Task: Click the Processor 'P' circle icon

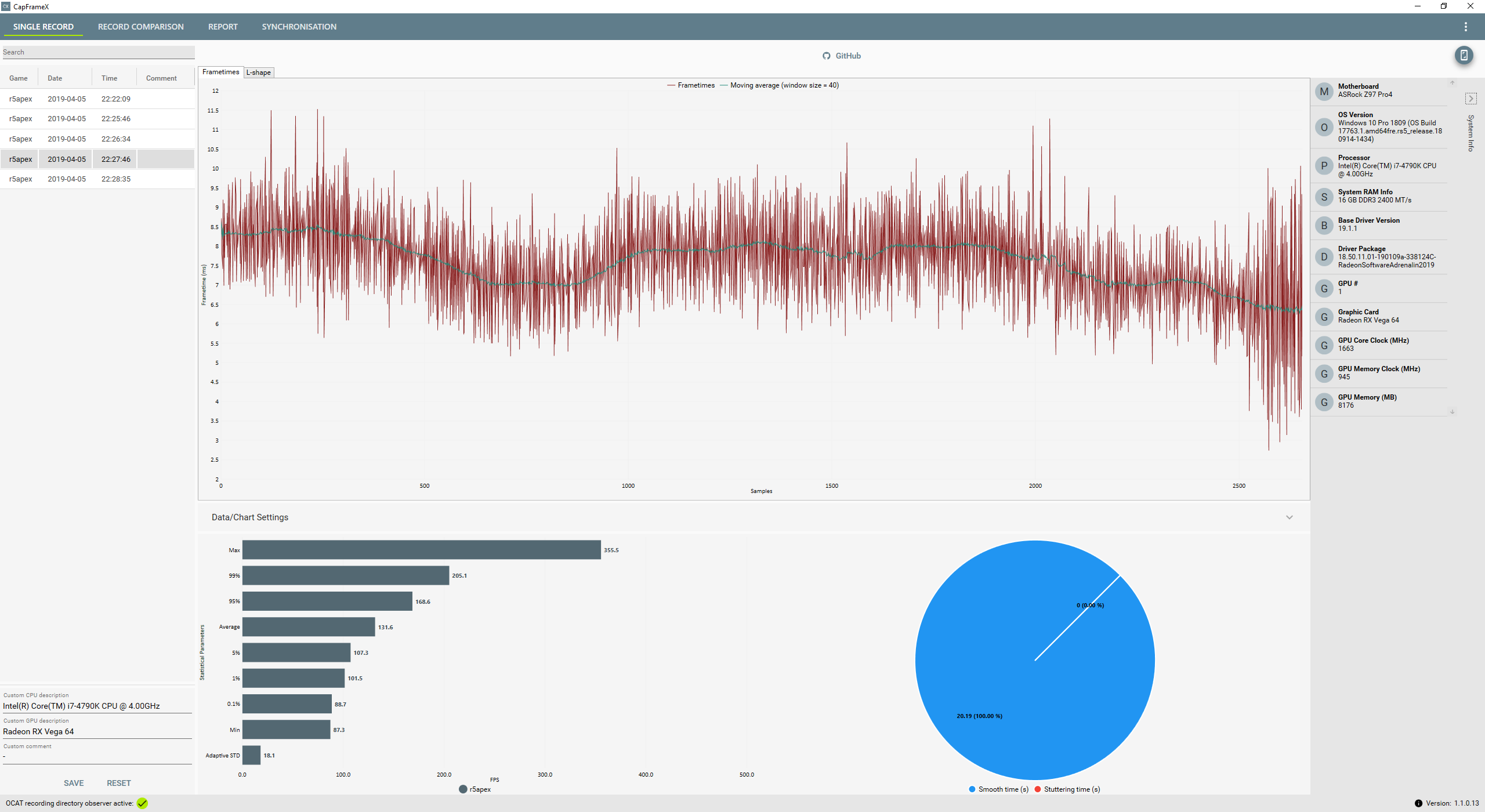Action: coord(1324,166)
